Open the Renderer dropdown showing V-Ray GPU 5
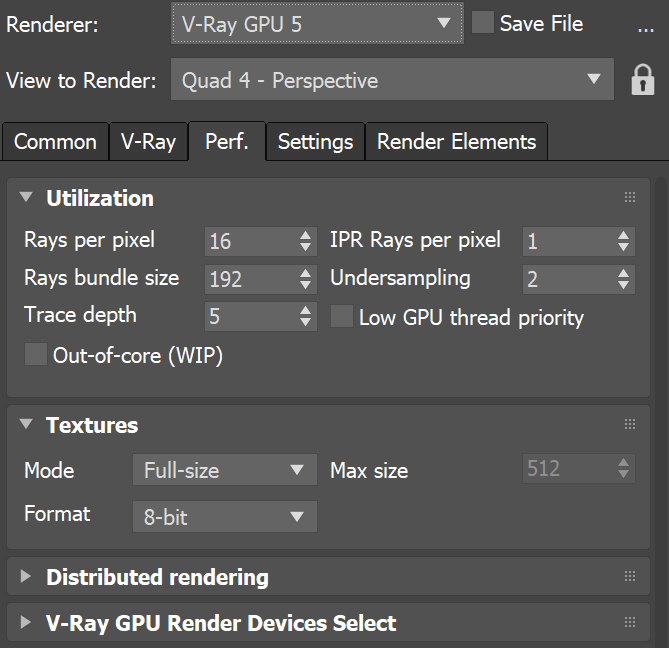669x648 pixels. point(316,24)
